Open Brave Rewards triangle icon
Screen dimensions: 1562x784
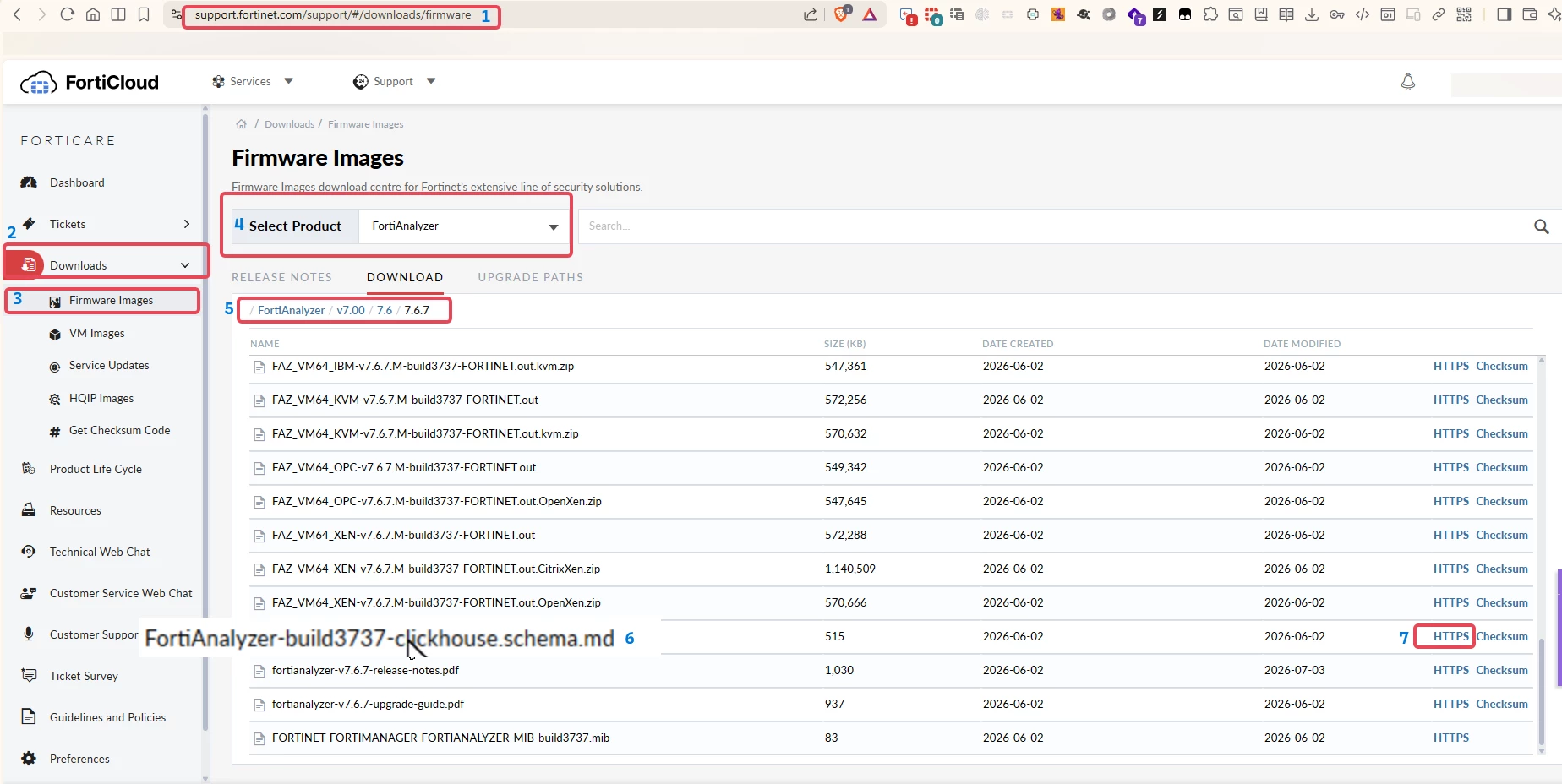tap(870, 14)
